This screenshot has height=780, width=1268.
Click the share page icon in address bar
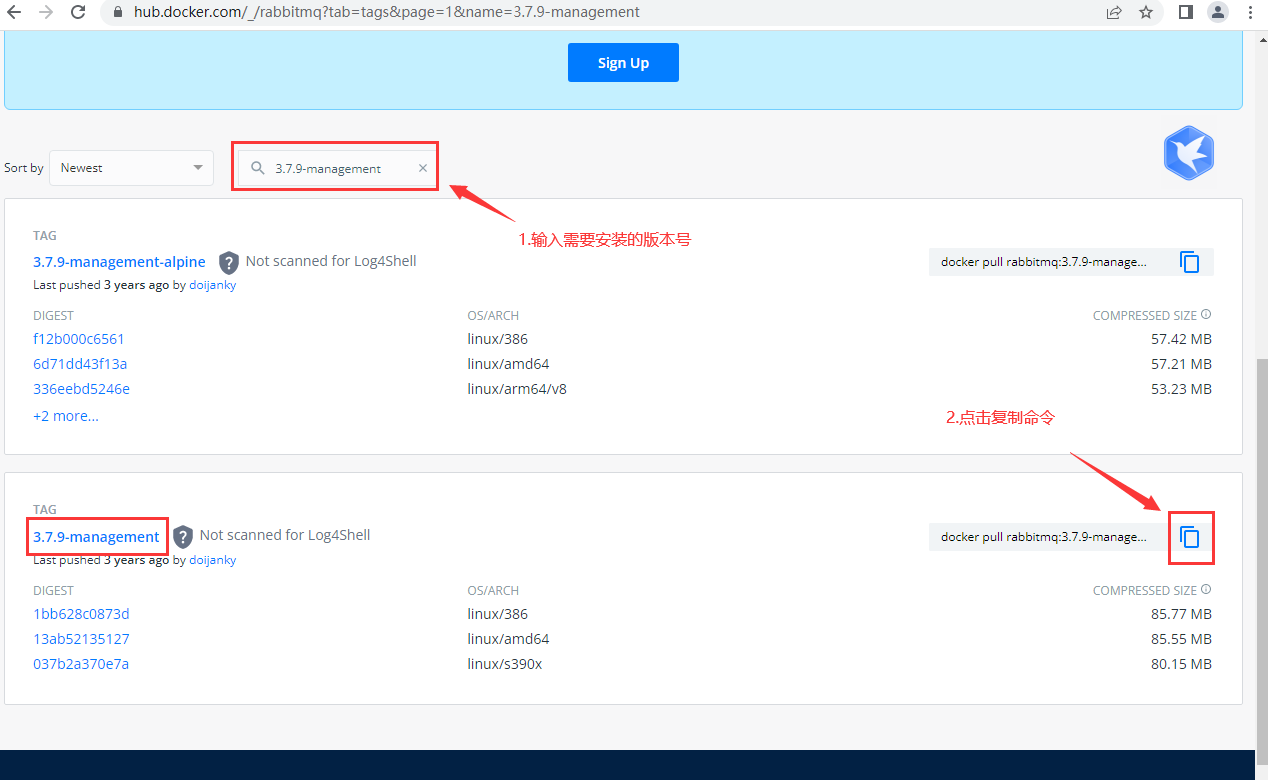point(1114,13)
